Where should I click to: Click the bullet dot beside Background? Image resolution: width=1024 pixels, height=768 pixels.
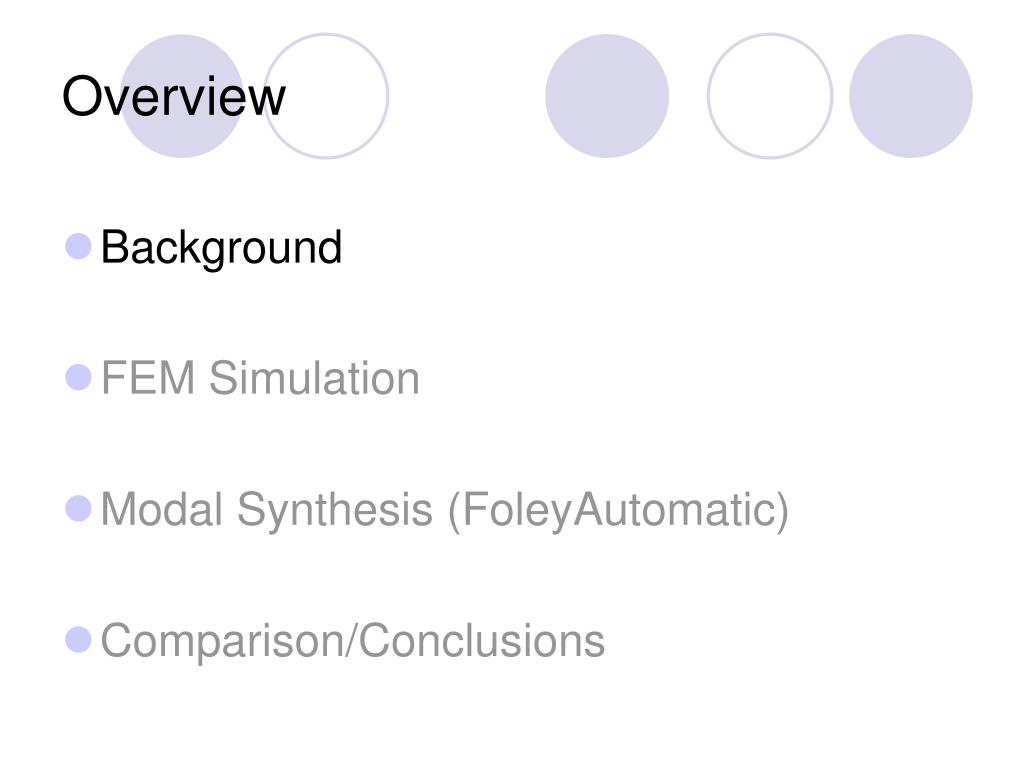[x=78, y=246]
